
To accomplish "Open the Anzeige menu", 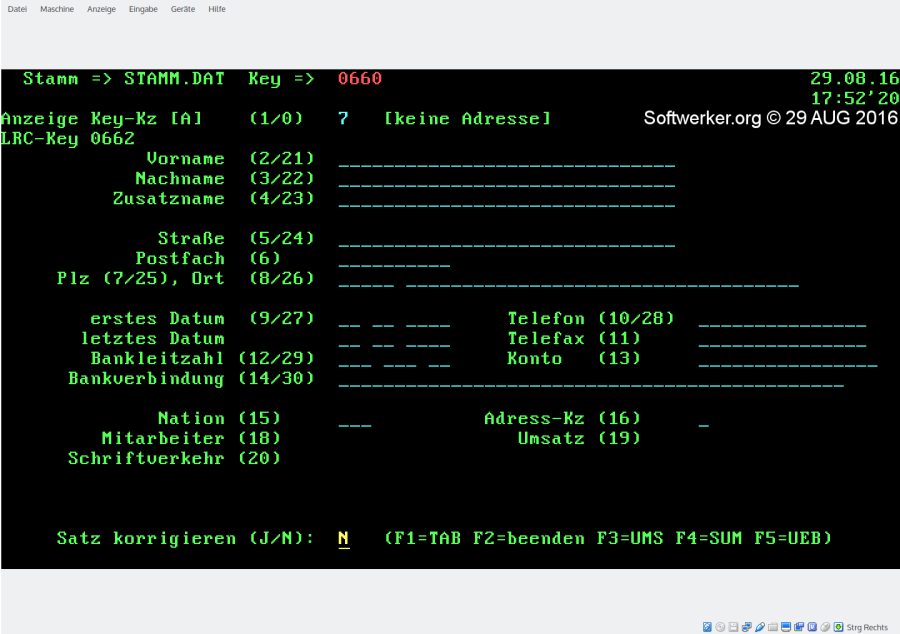I will pyautogui.click(x=101, y=9).
